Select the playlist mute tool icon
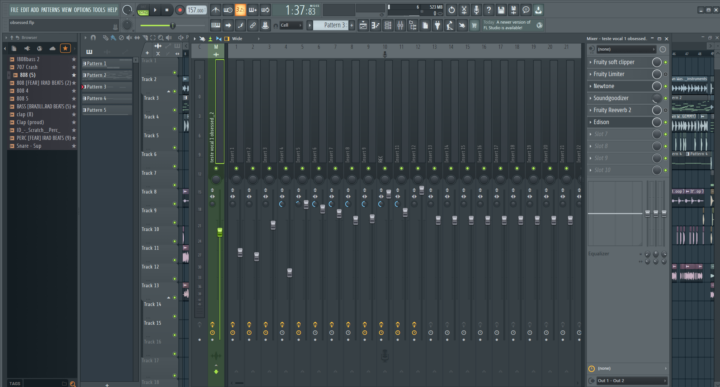 pyautogui.click(x=129, y=38)
